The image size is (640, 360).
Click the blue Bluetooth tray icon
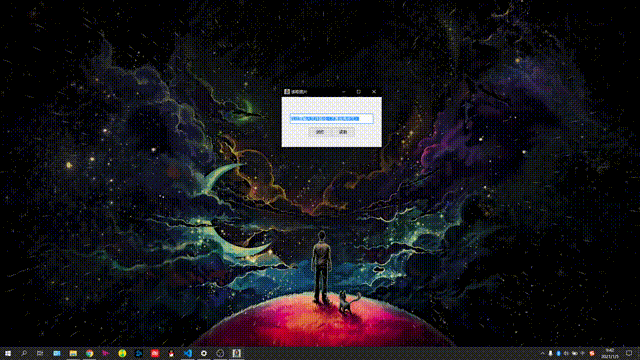tap(558, 353)
